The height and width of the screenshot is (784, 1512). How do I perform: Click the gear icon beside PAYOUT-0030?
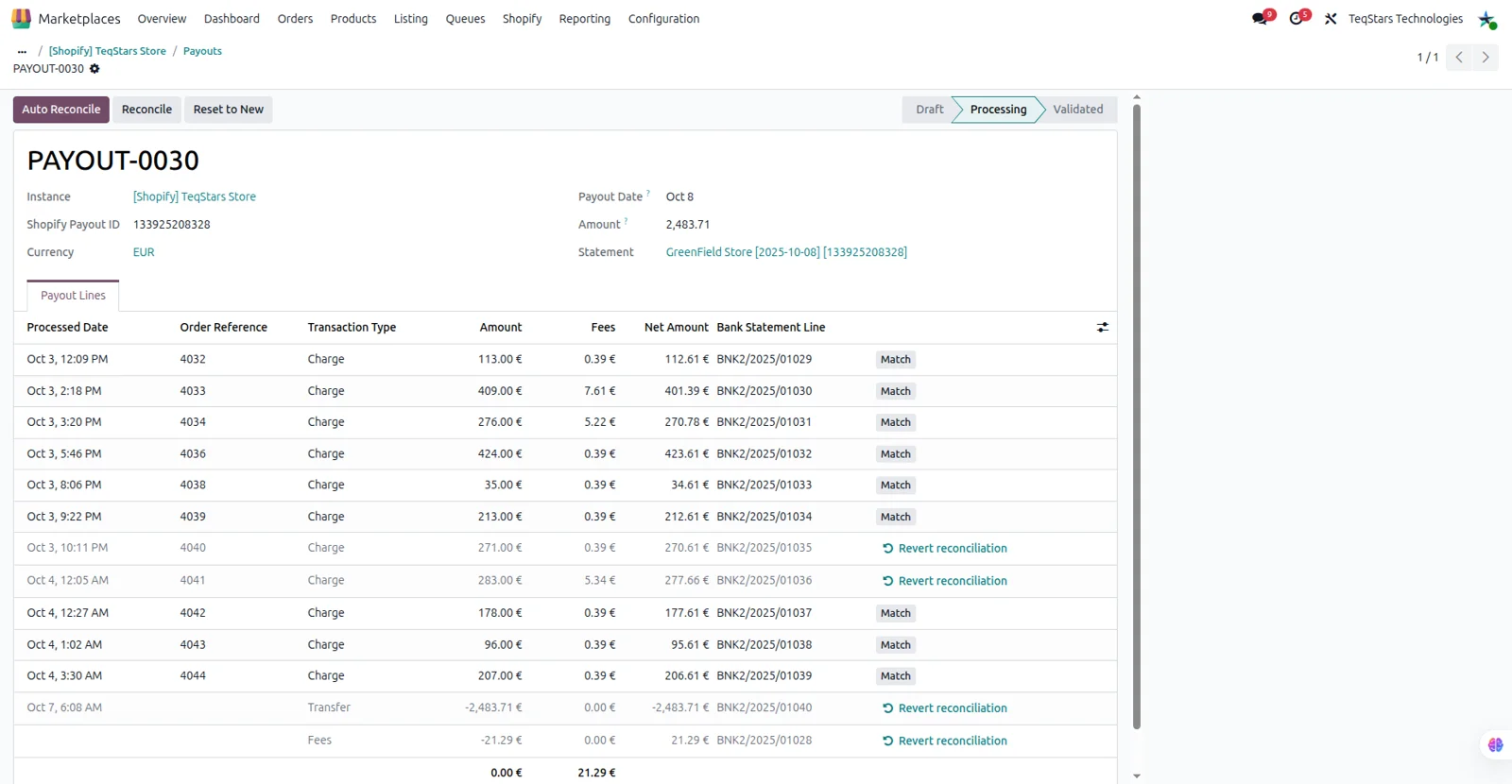pos(94,69)
